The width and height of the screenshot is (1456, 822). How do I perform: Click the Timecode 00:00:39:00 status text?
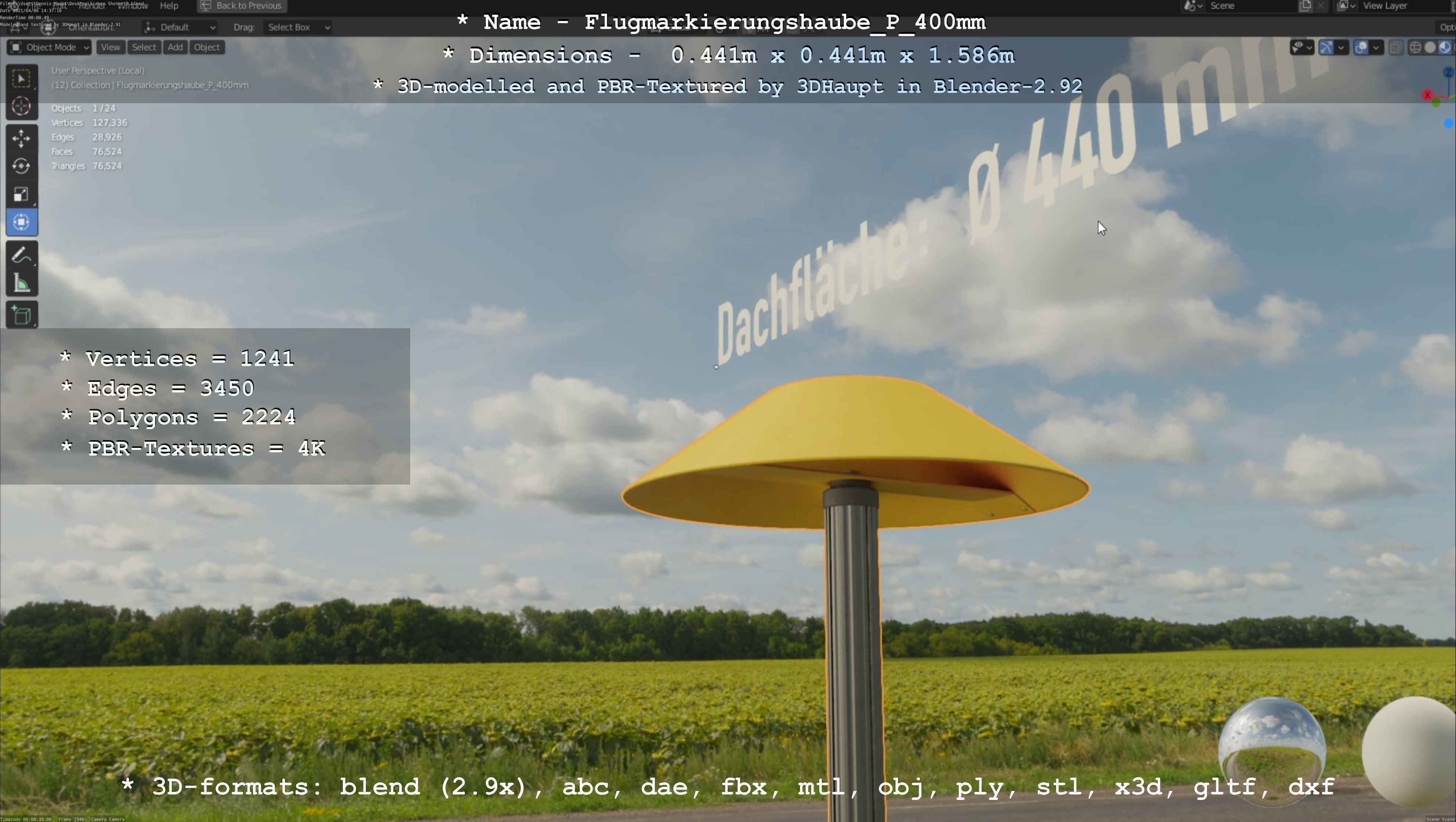[25, 819]
